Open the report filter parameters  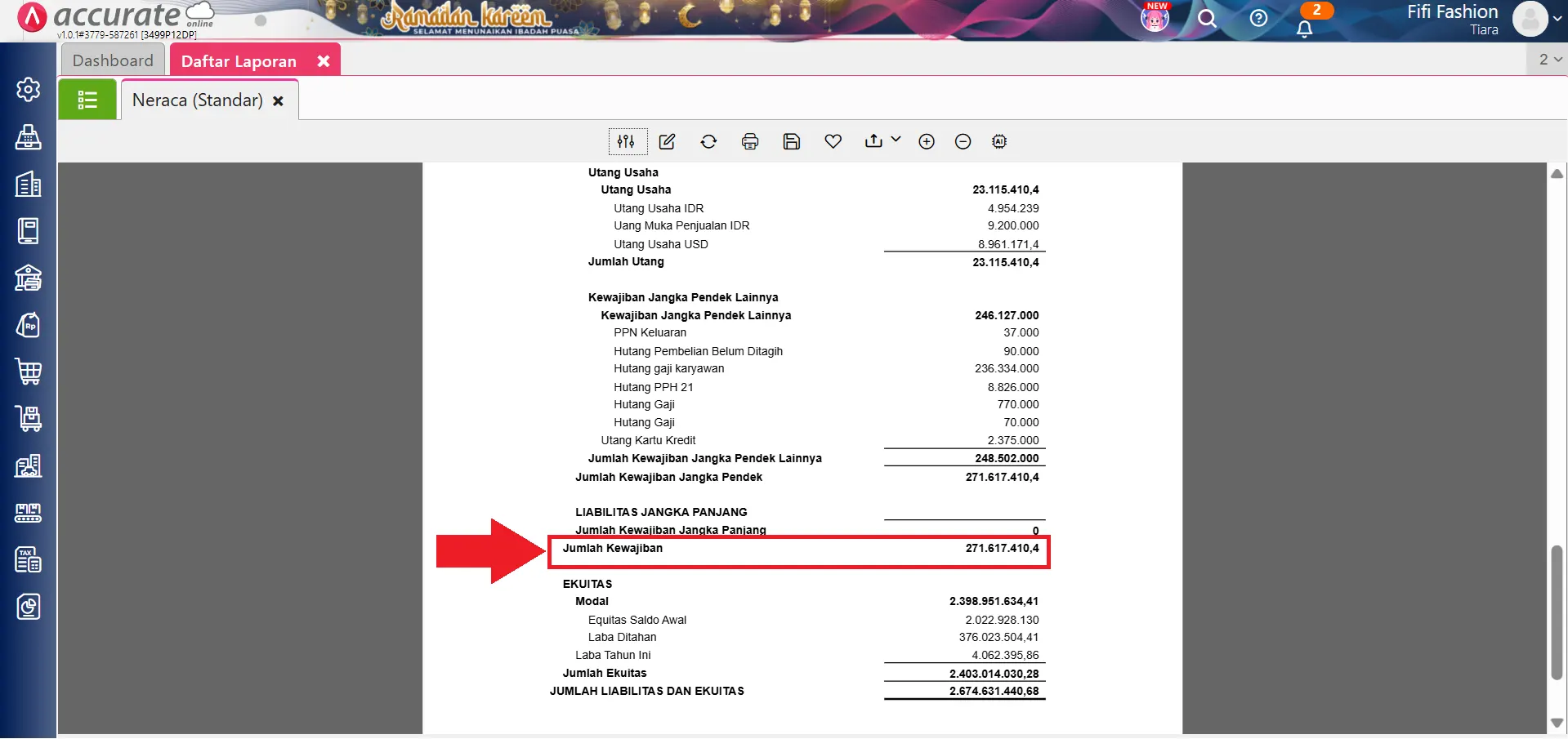click(627, 141)
